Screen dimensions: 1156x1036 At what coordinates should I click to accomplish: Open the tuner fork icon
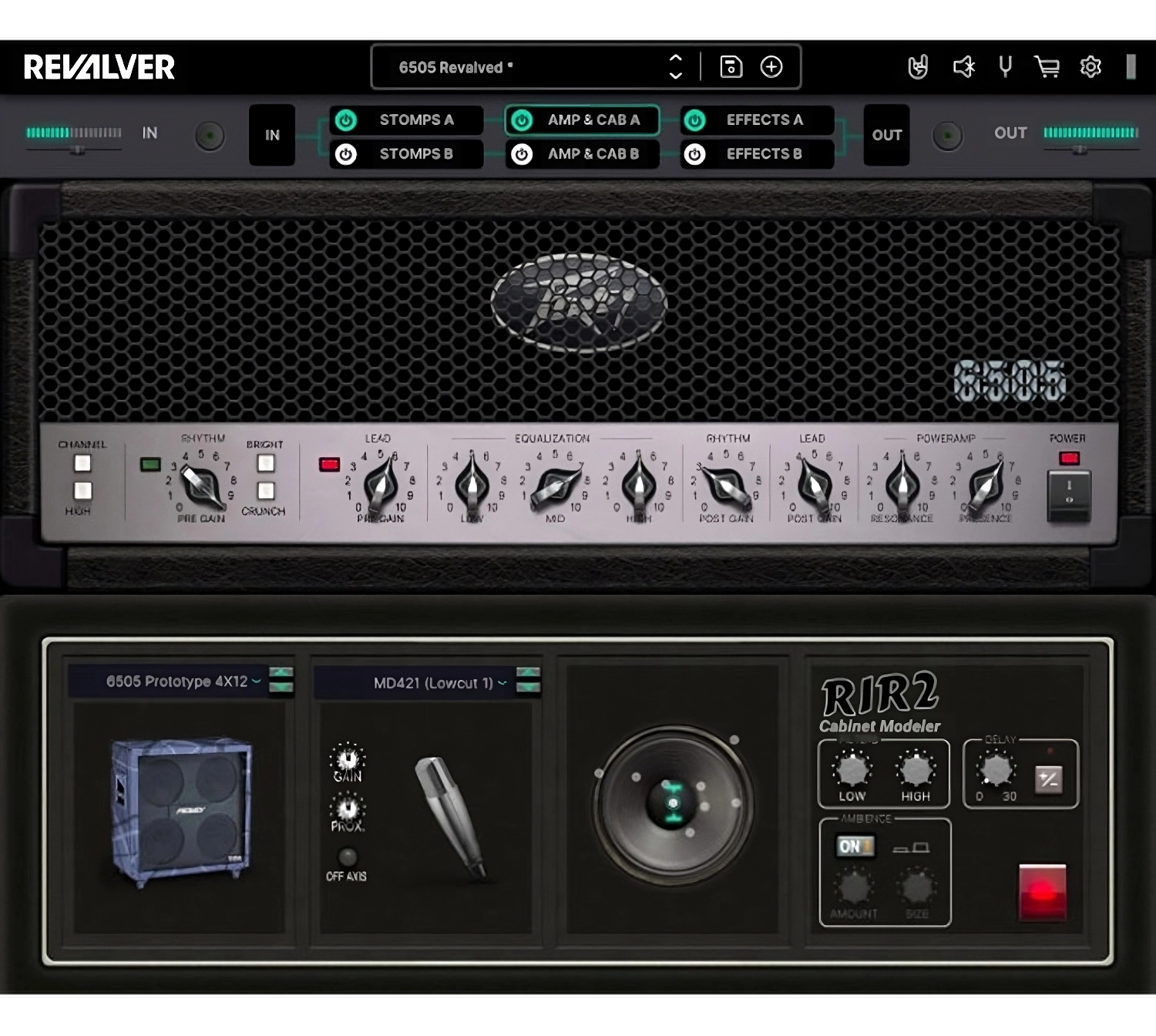1005,67
